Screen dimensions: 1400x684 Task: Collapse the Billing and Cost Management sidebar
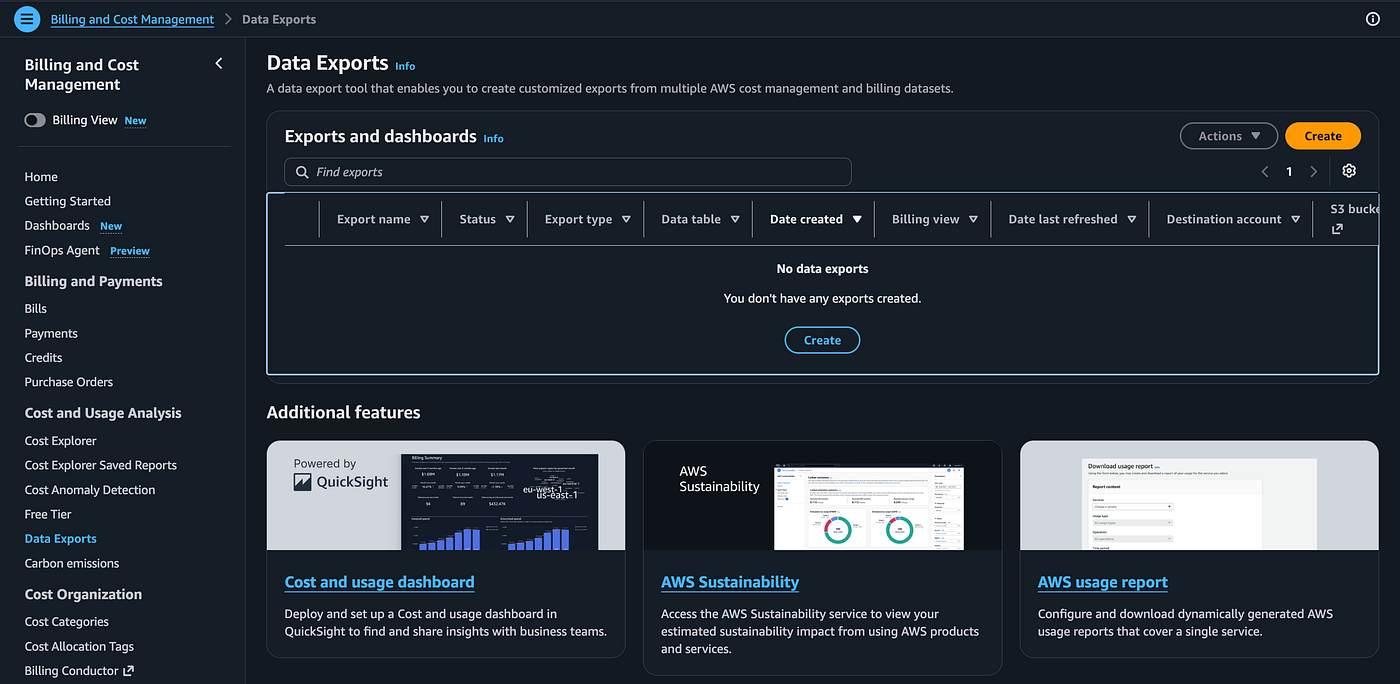pos(219,64)
